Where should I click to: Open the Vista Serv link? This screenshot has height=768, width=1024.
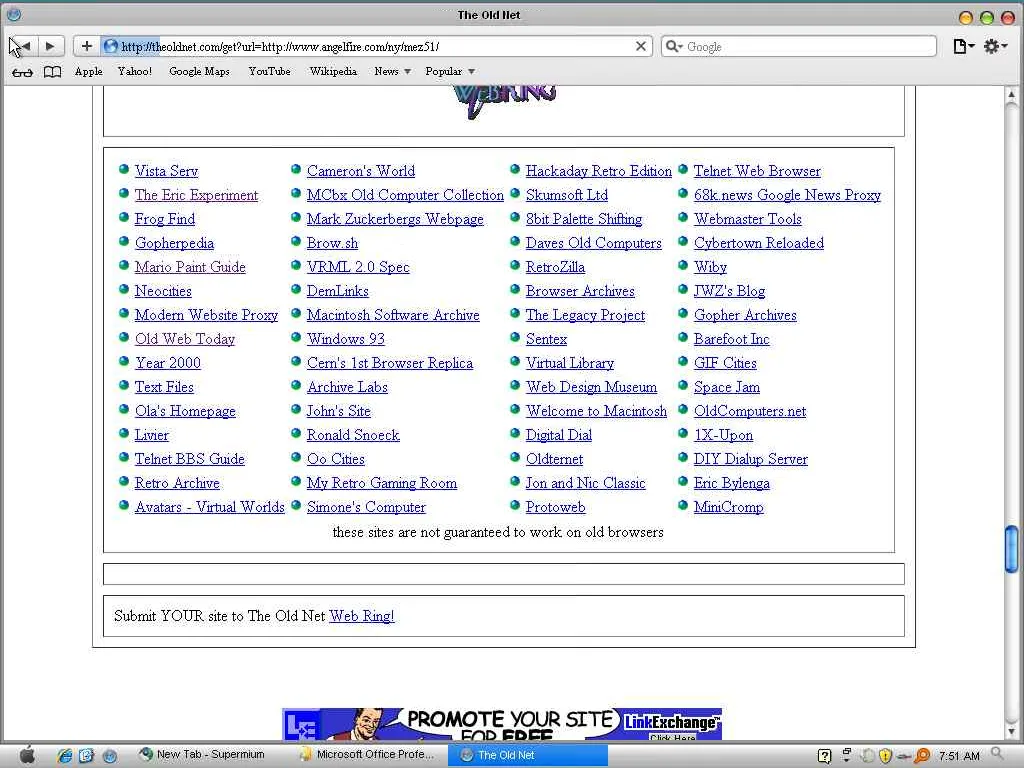166,171
